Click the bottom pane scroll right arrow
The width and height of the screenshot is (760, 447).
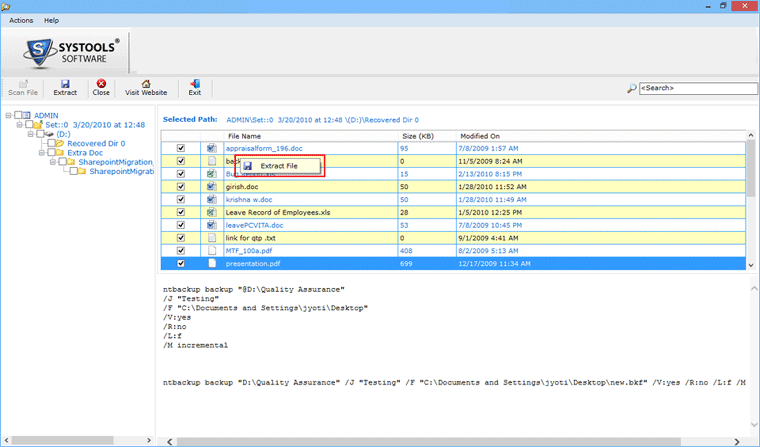tap(737, 442)
